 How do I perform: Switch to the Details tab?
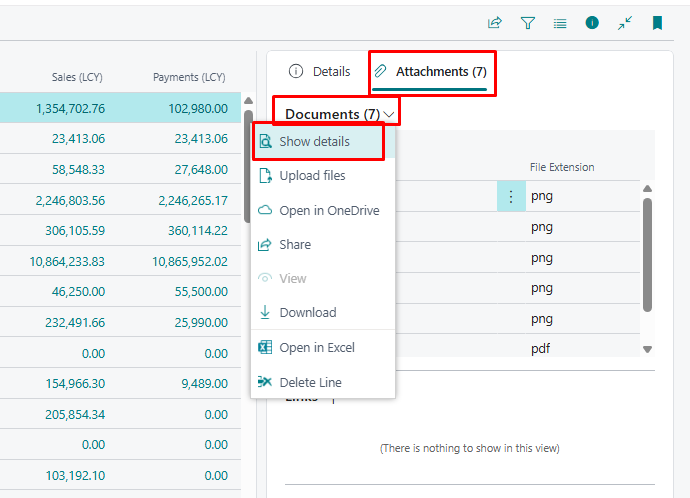coord(319,71)
